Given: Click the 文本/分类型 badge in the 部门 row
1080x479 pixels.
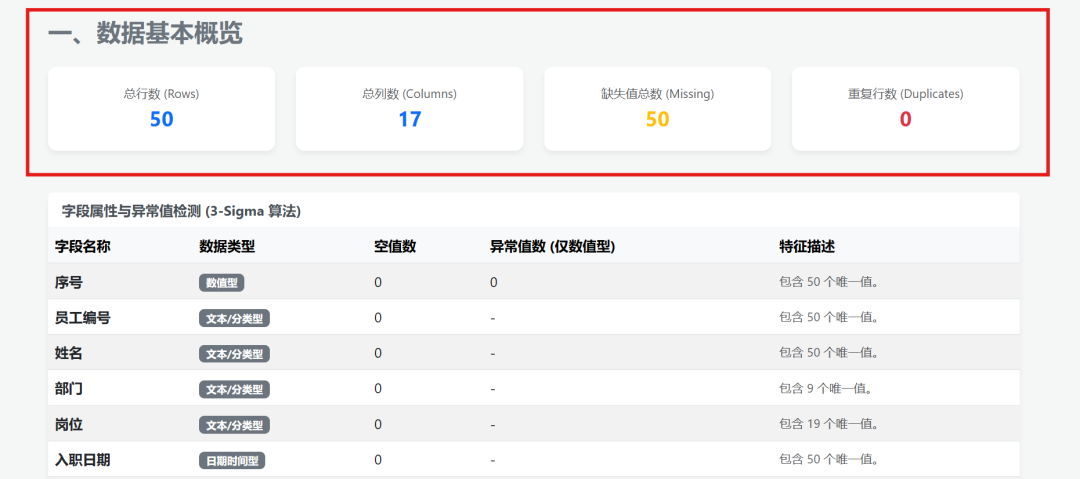Looking at the screenshot, I should 234,389.
